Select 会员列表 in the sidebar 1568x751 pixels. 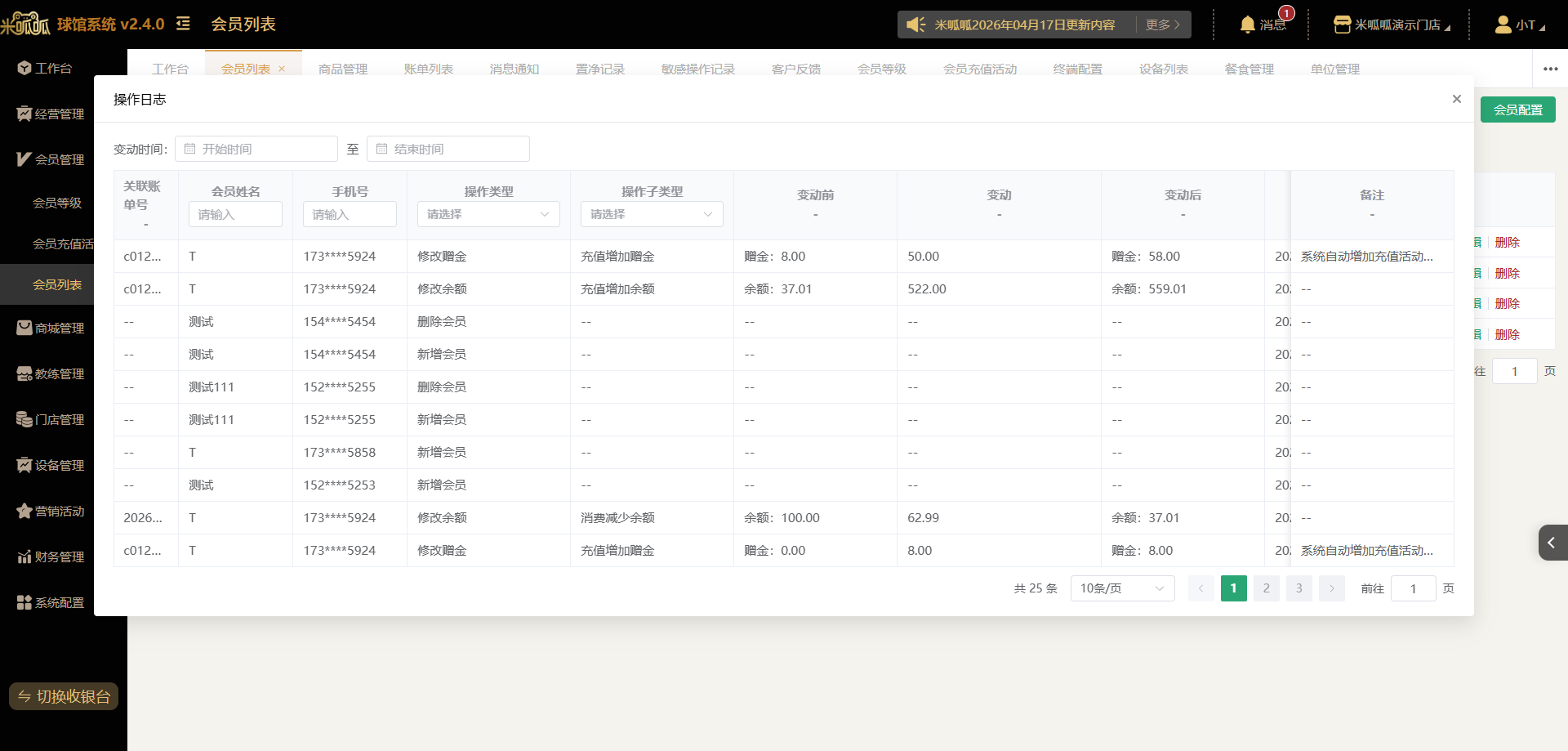[57, 284]
